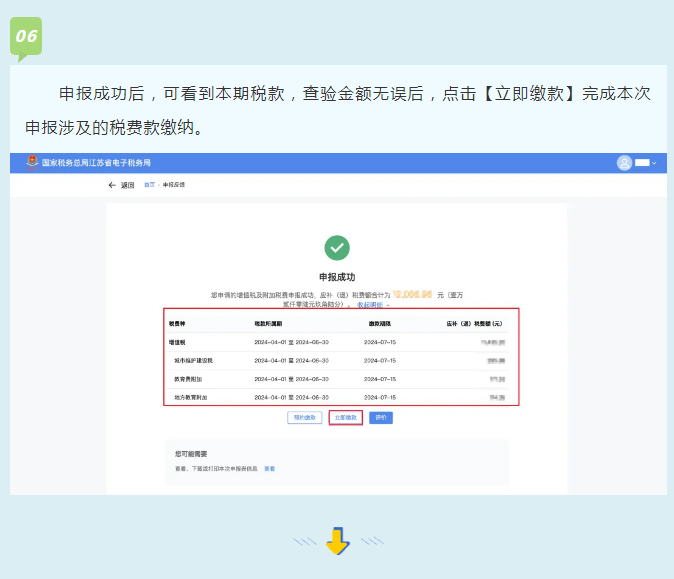The image size is (674, 579).
Task: Select the 增值税 table row
Action: [x=341, y=342]
